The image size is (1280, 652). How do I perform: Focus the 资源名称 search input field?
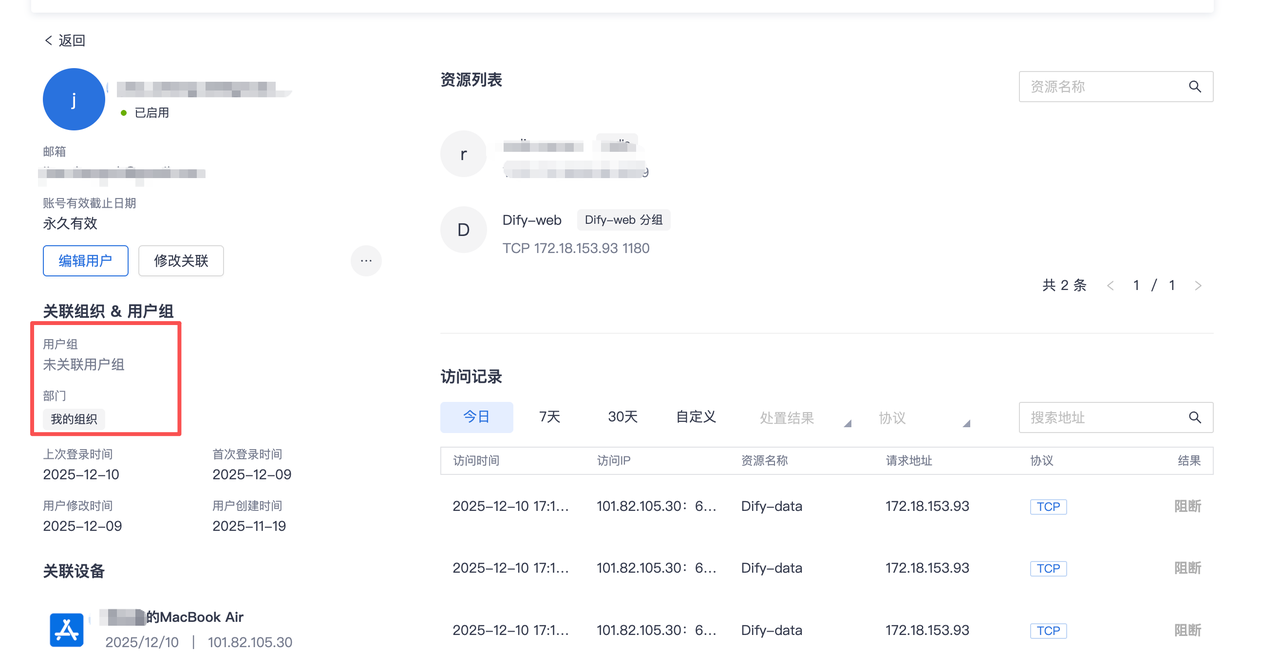coord(1100,87)
